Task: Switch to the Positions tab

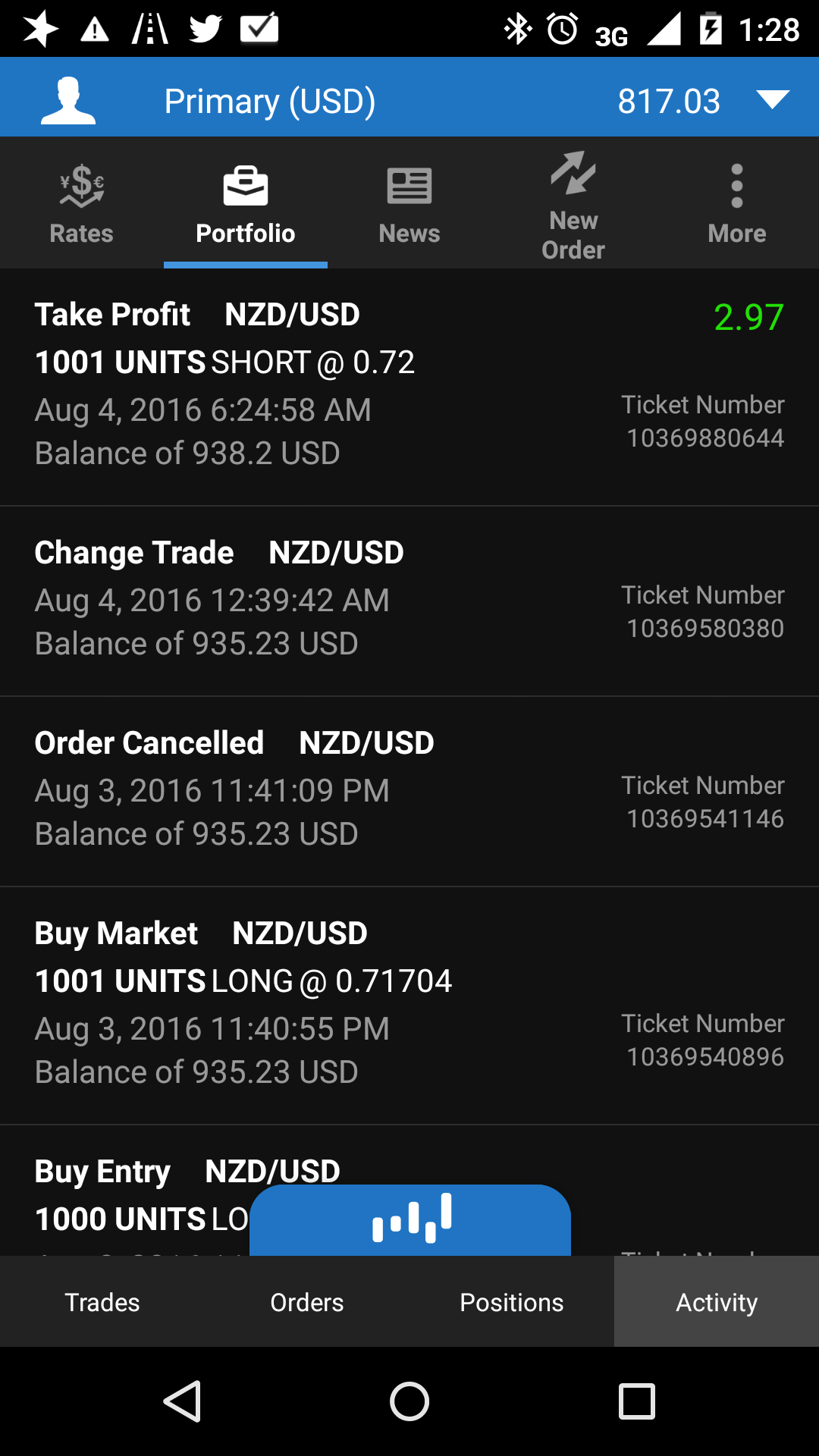Action: (x=512, y=1302)
